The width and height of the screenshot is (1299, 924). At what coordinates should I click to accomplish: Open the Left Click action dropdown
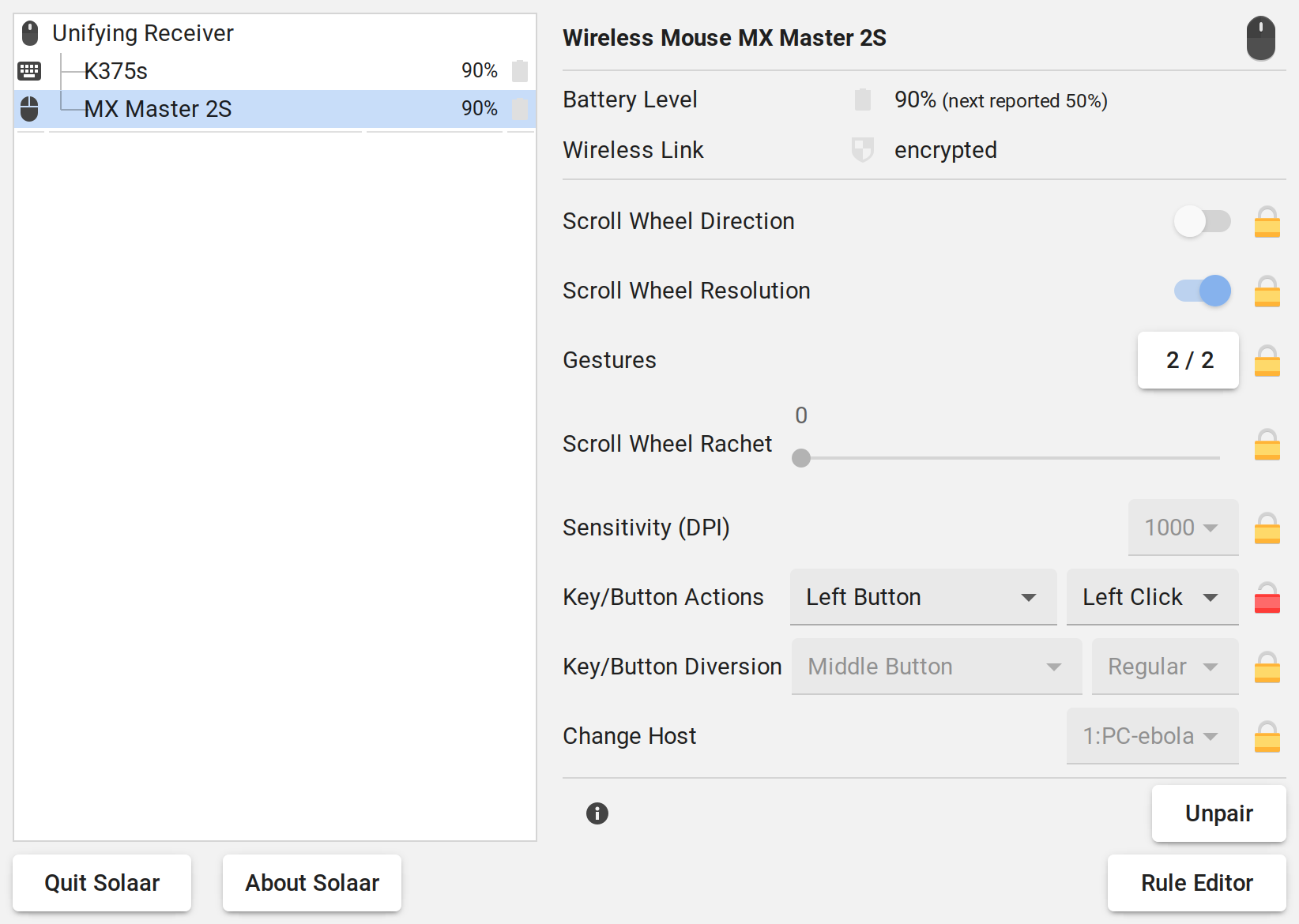coord(1153,597)
